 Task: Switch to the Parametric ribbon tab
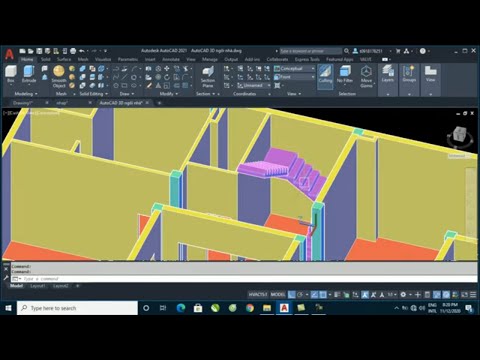click(x=128, y=59)
